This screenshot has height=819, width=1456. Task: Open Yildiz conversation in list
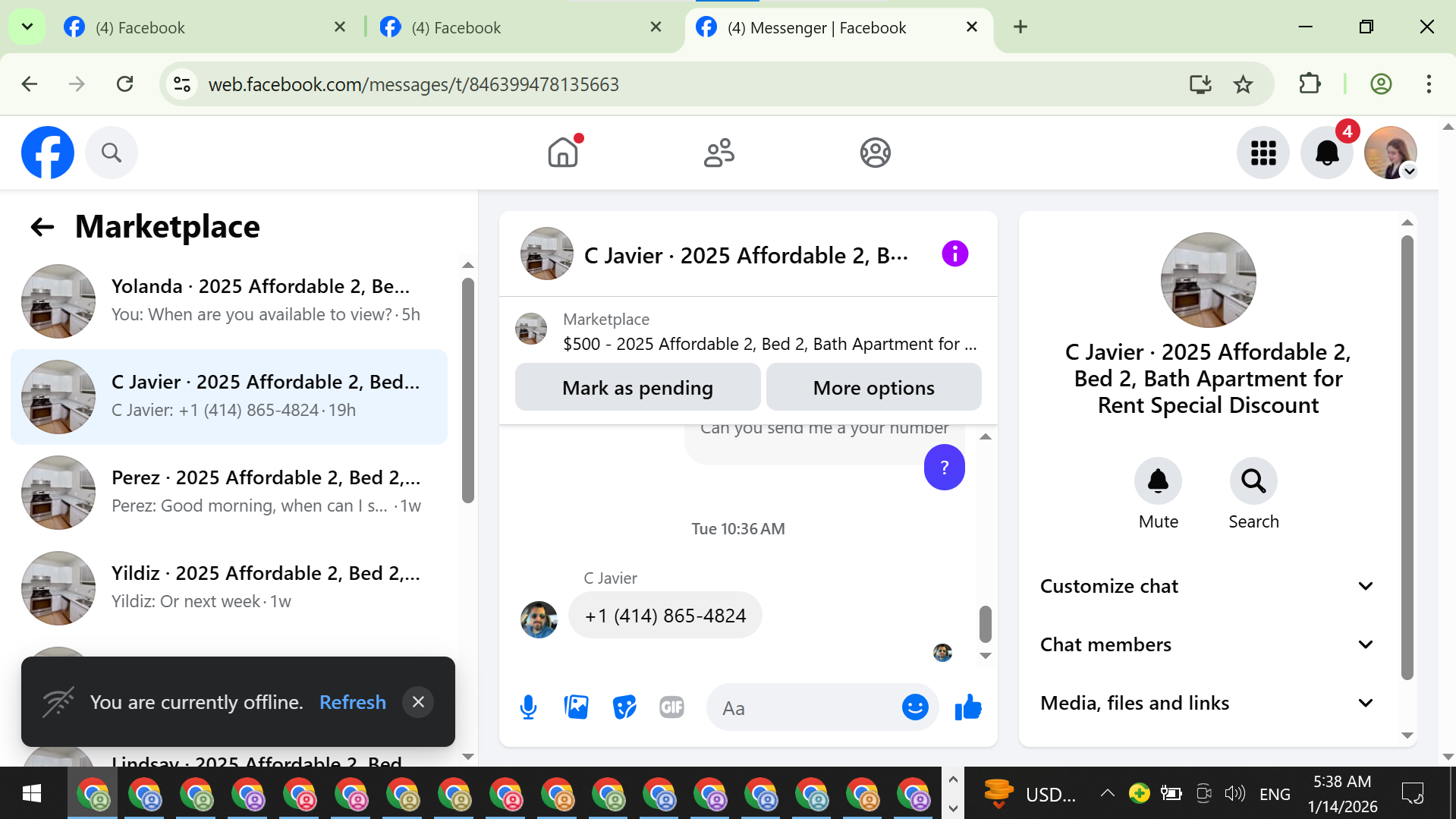click(229, 587)
